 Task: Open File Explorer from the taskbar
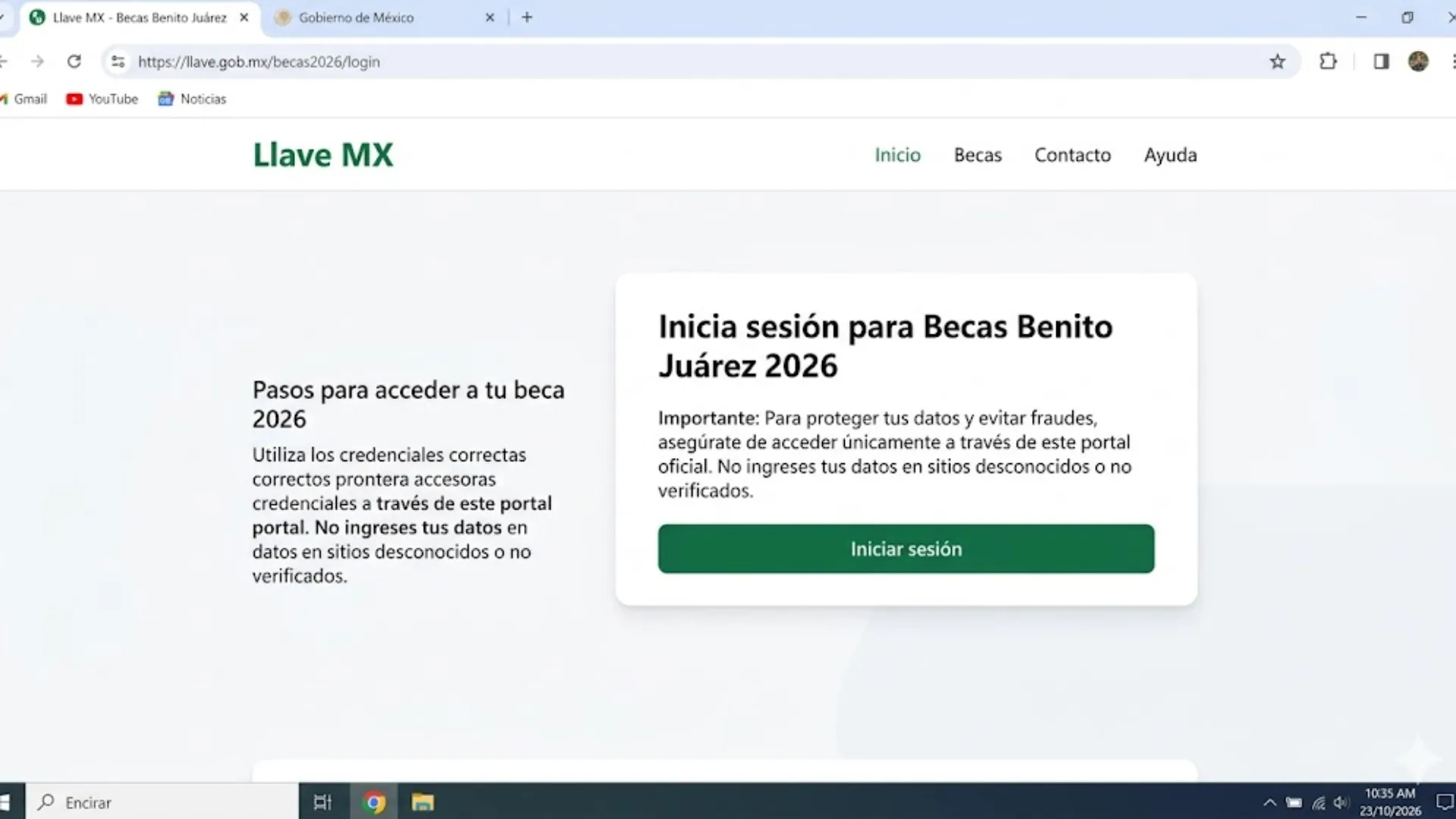tap(422, 802)
